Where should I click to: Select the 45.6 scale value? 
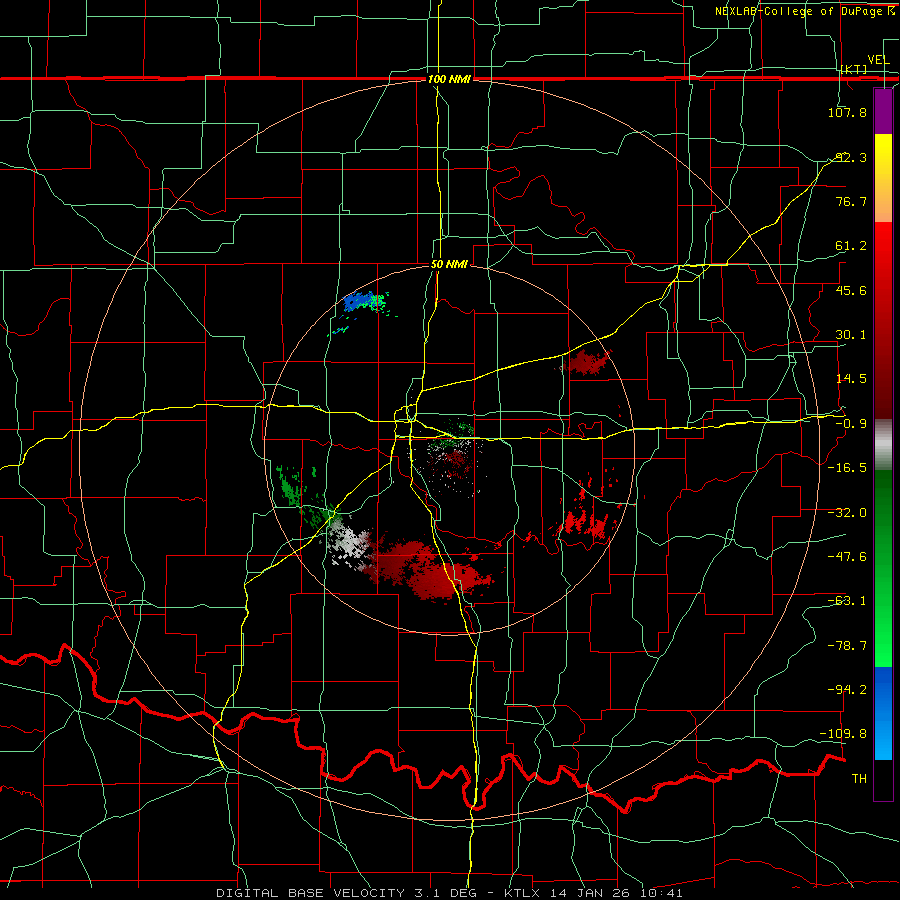click(851, 290)
